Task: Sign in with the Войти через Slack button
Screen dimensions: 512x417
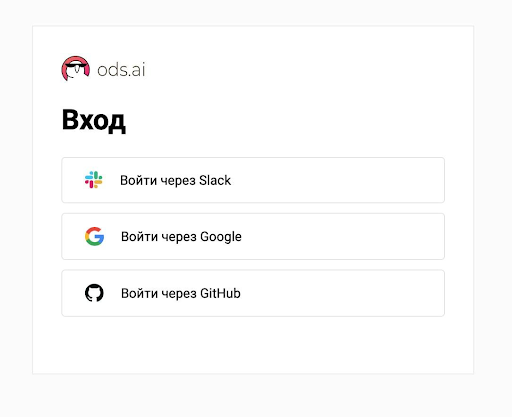Action: click(253, 180)
